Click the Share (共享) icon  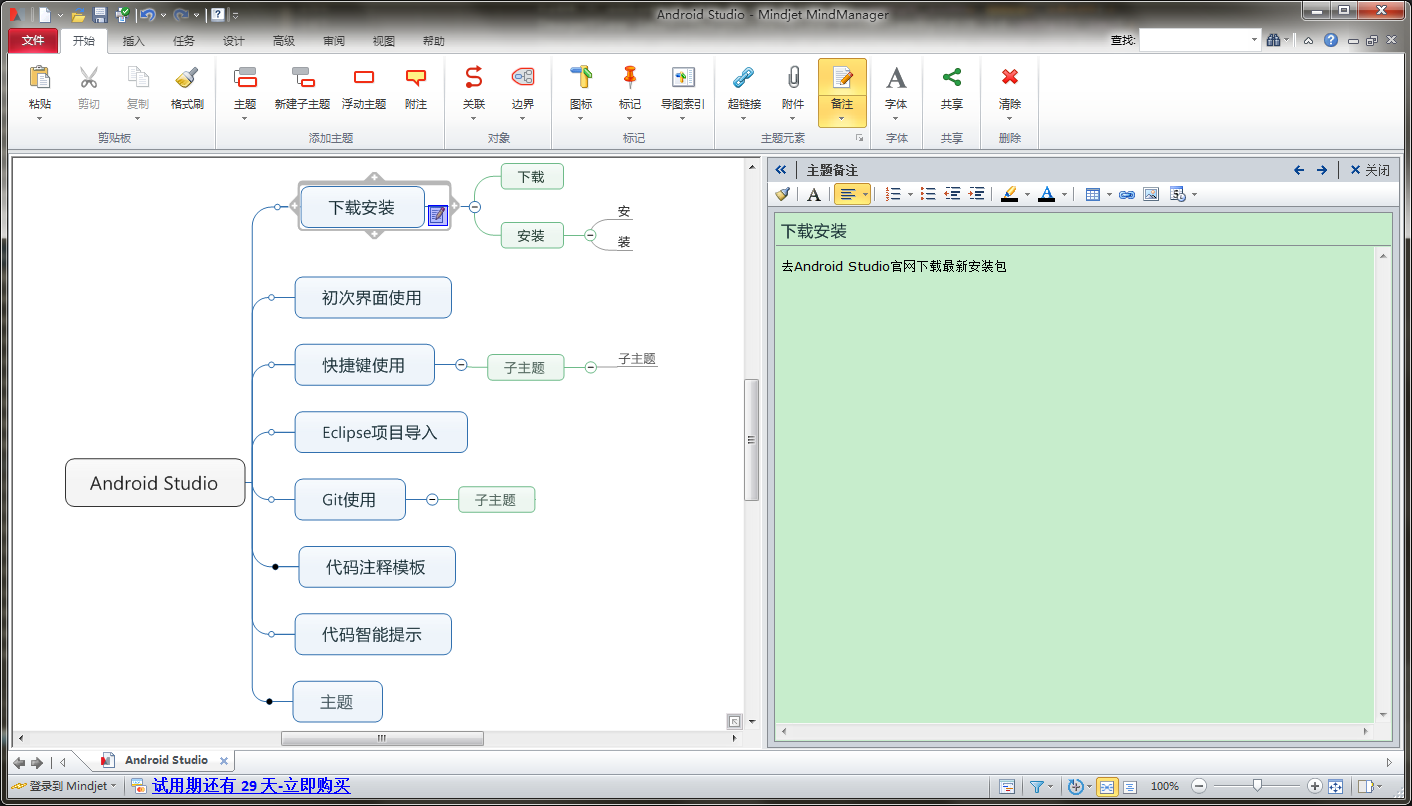click(952, 78)
